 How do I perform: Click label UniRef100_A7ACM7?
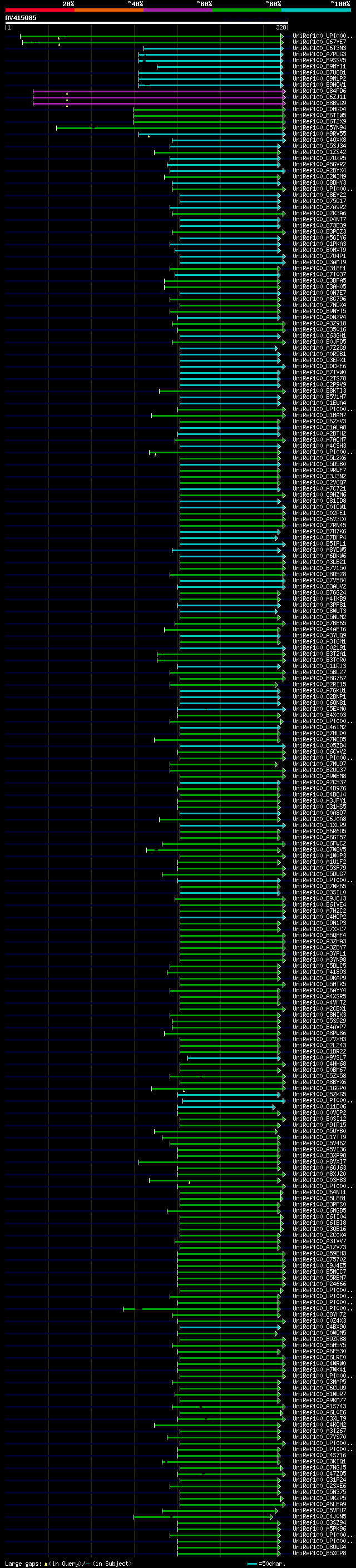[x=319, y=439]
